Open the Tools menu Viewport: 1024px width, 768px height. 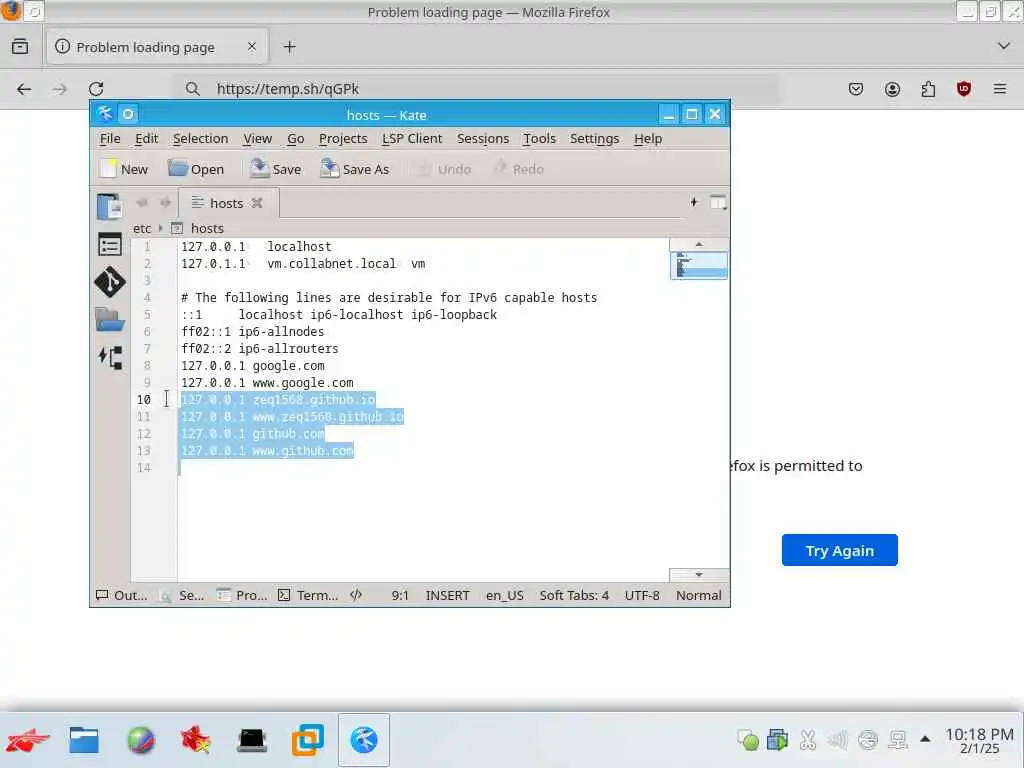click(x=539, y=138)
